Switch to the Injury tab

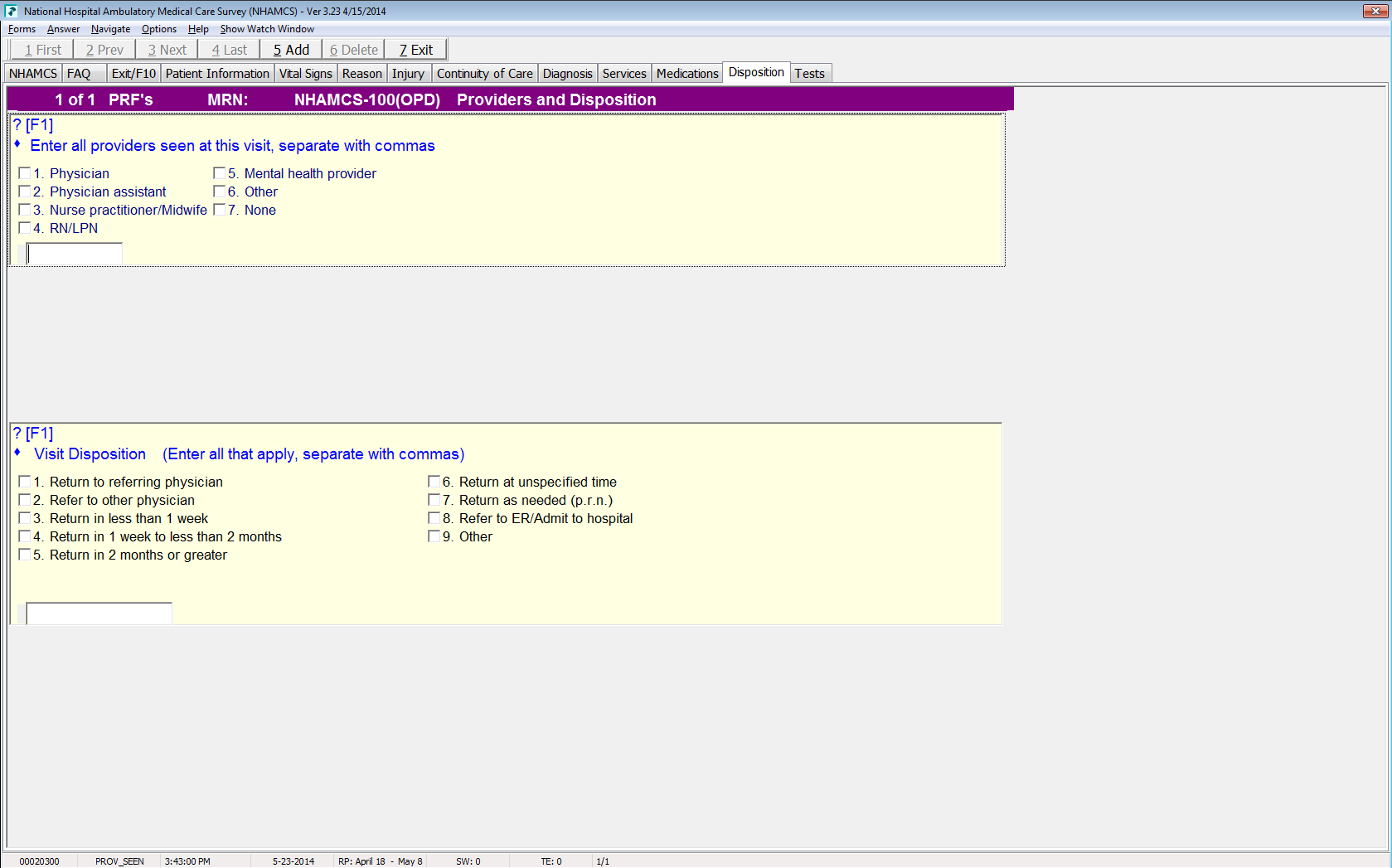pos(408,74)
